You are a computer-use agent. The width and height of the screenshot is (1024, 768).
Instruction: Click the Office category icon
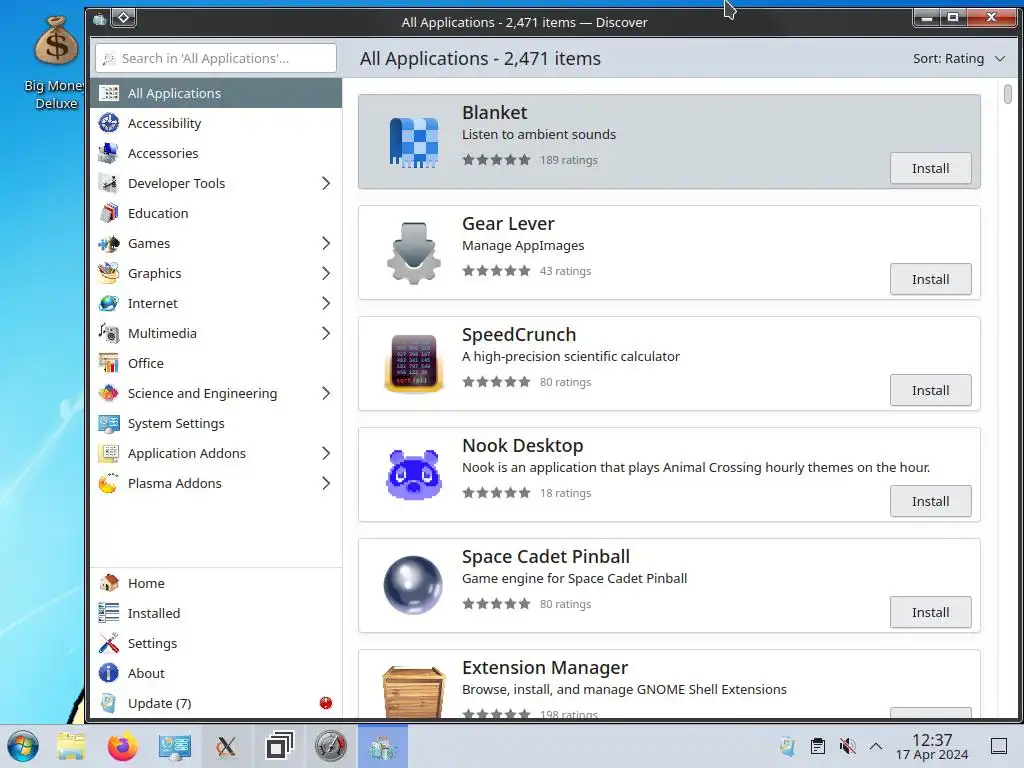pyautogui.click(x=108, y=363)
